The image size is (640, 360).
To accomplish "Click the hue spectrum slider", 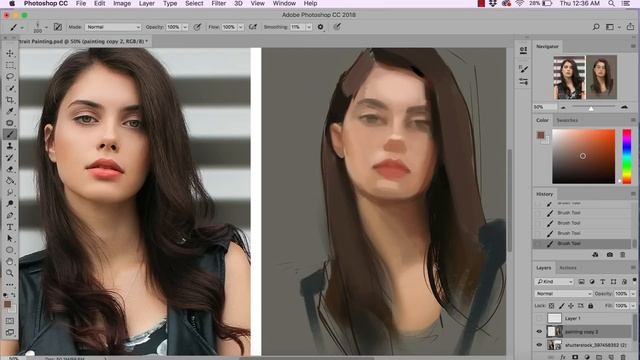I will point(627,156).
